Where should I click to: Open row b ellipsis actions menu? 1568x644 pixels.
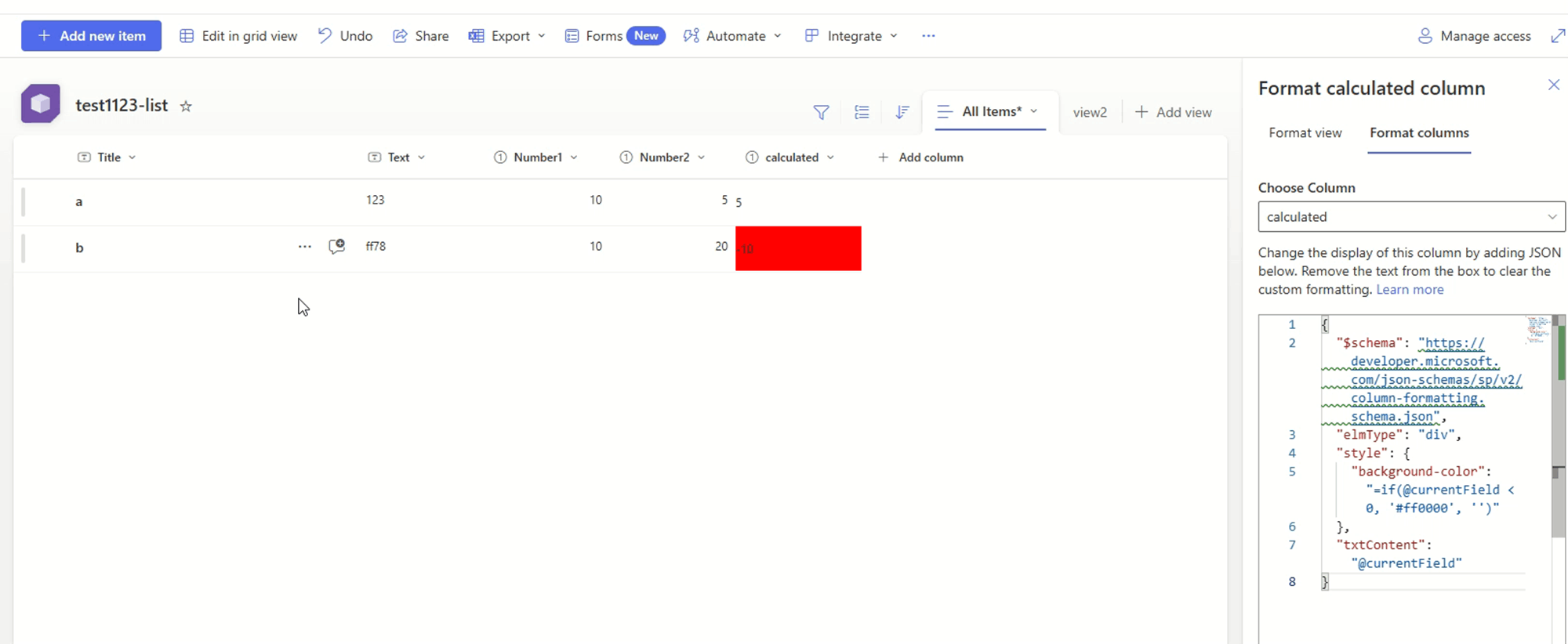305,247
